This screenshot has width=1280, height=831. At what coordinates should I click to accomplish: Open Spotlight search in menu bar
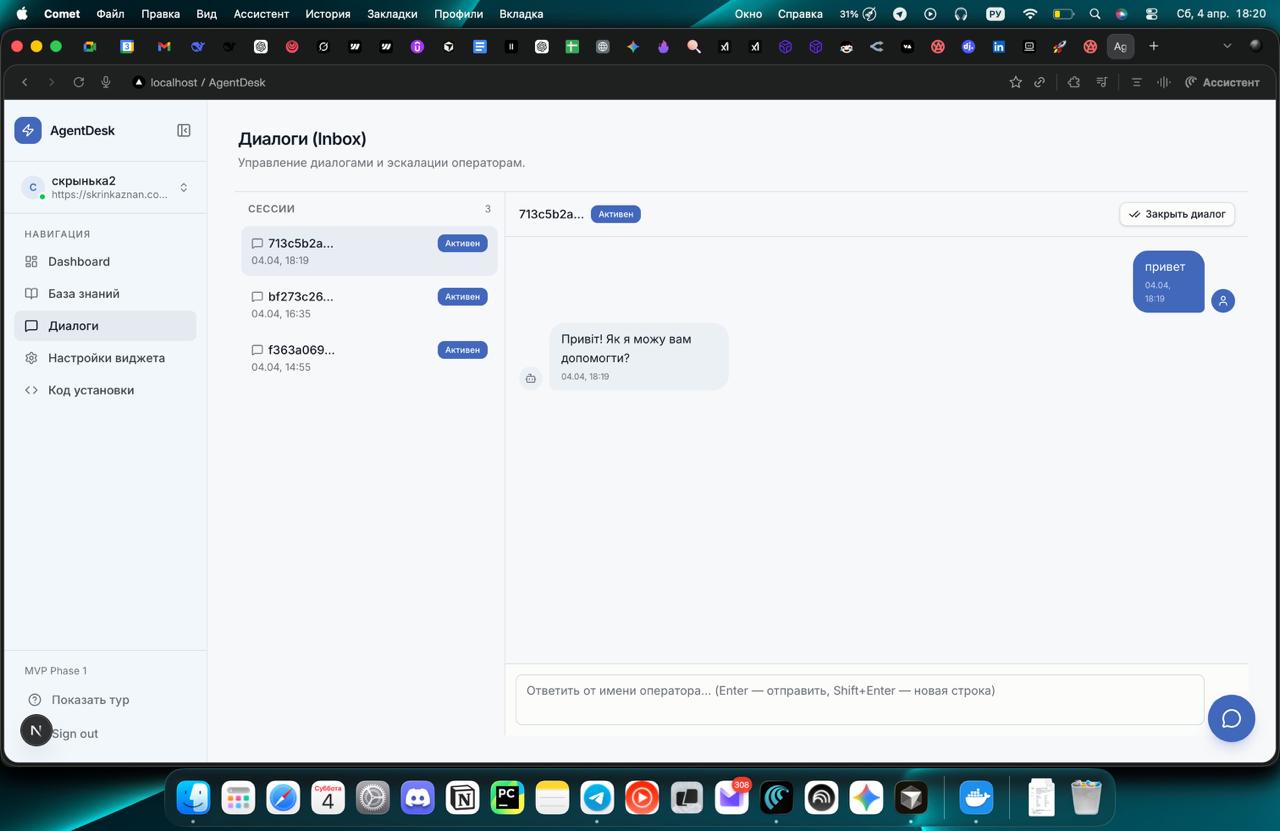tap(1094, 14)
